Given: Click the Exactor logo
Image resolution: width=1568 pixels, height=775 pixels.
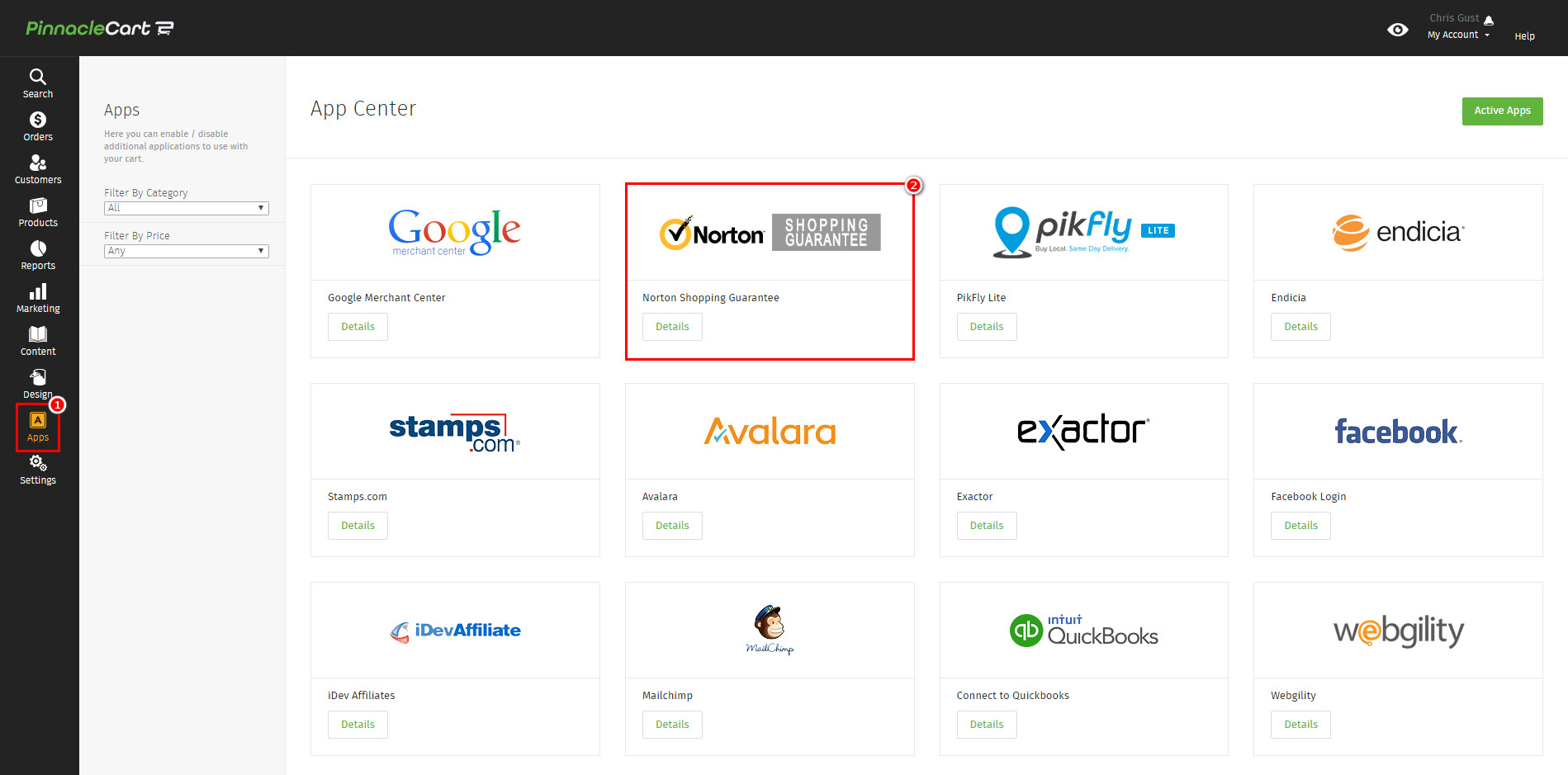Looking at the screenshot, I should 1083,431.
